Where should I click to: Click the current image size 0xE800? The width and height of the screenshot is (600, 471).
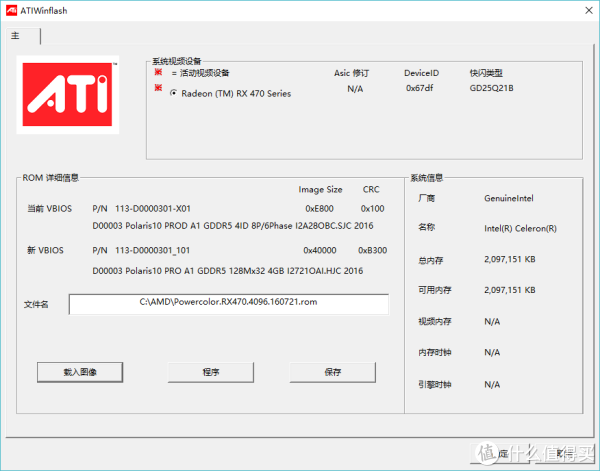pos(320,209)
